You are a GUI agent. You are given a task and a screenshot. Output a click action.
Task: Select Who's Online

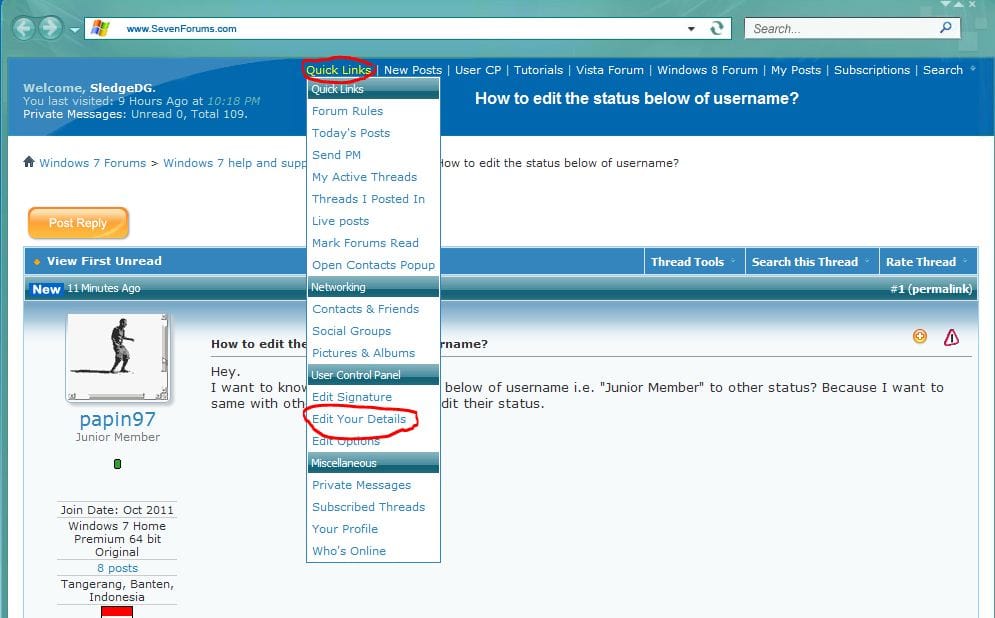pyautogui.click(x=348, y=551)
